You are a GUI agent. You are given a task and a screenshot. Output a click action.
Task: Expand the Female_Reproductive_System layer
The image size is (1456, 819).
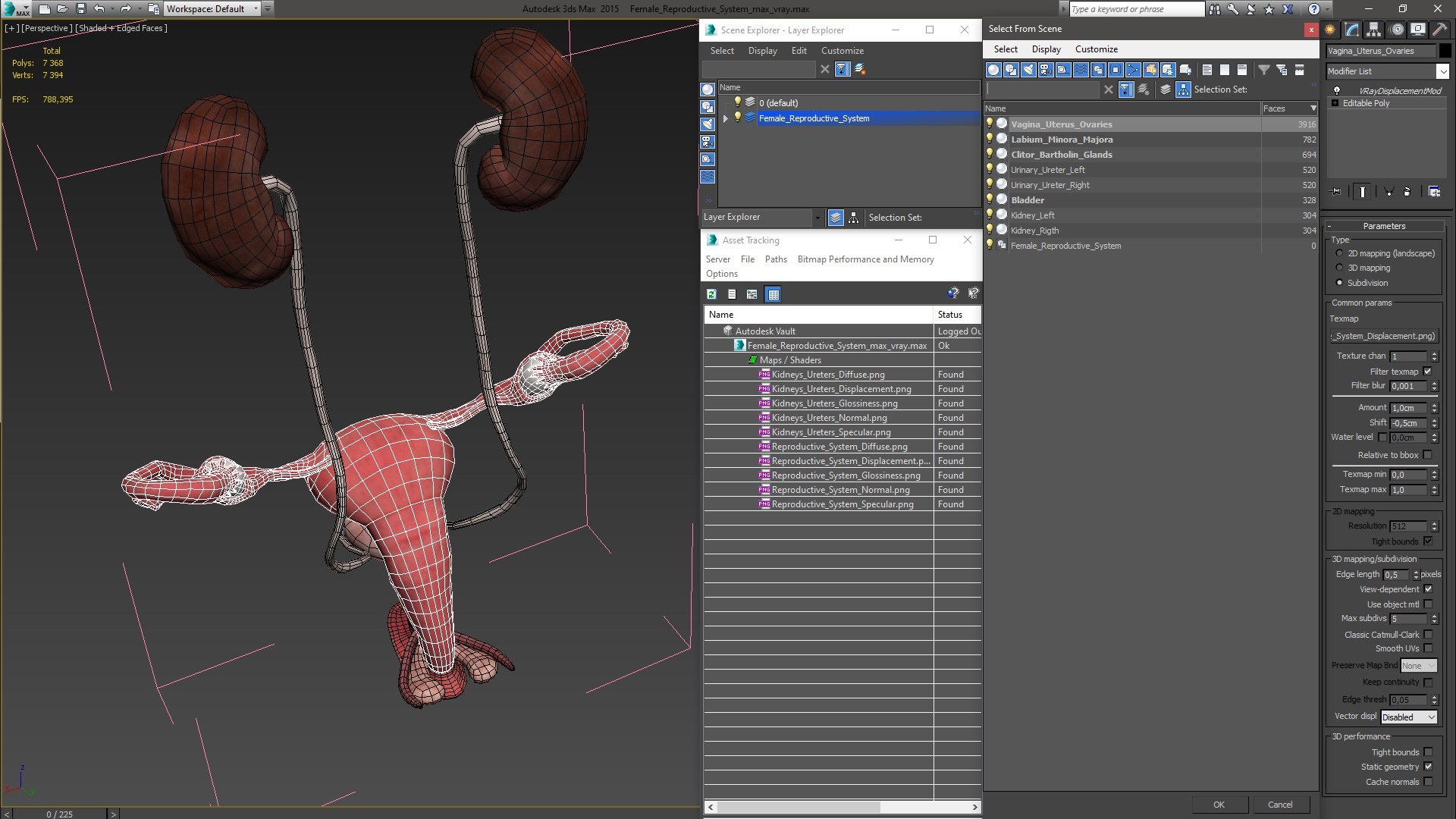coord(726,118)
